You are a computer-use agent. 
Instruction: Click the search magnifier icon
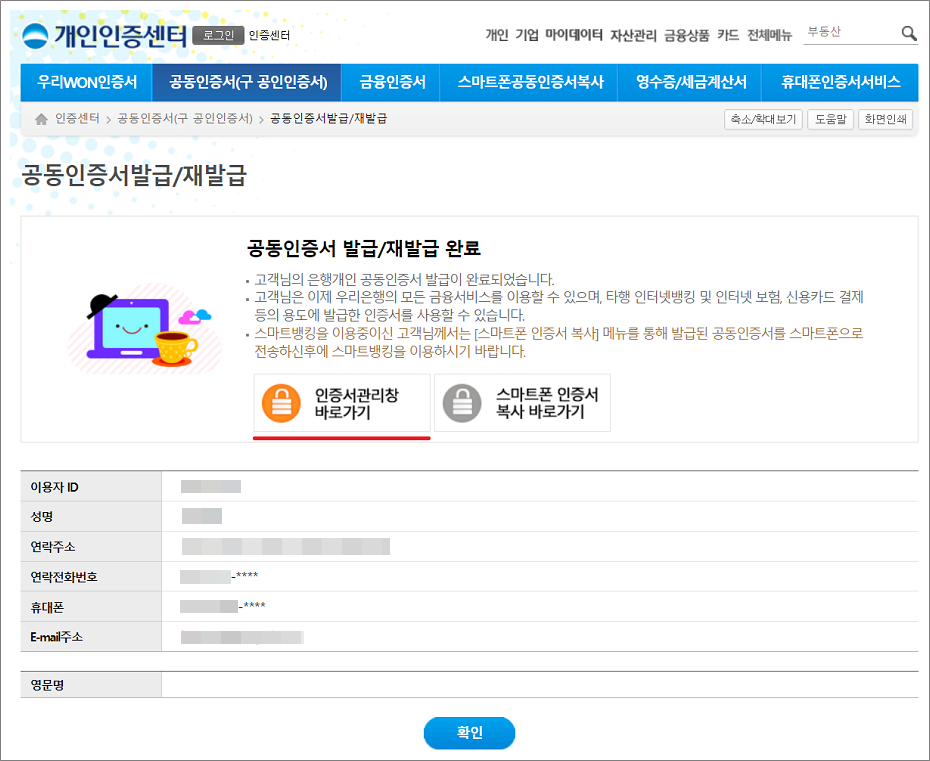pos(906,33)
